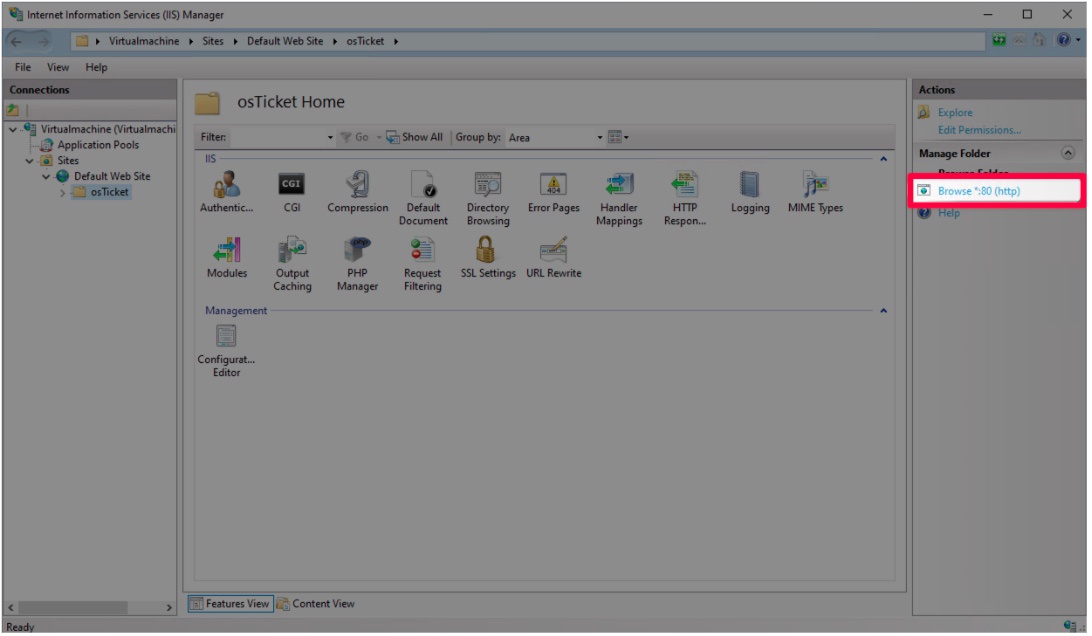Open Handler Mappings
The width and height of the screenshot is (1092, 636).
(x=618, y=198)
